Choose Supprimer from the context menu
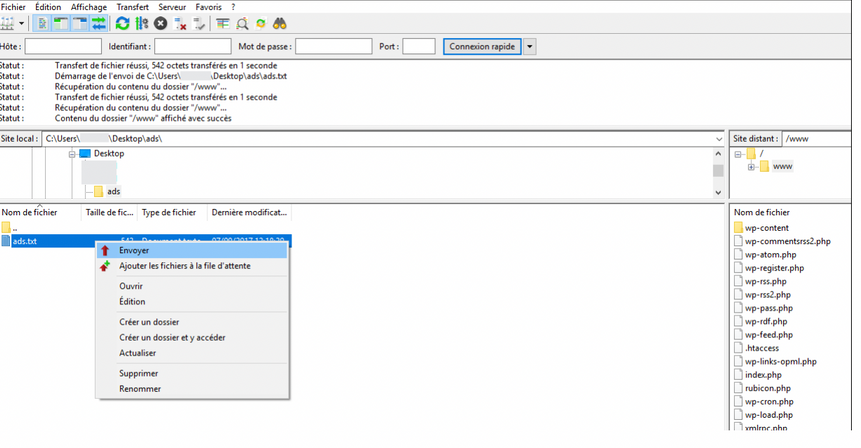The height and width of the screenshot is (448, 861). [139, 373]
